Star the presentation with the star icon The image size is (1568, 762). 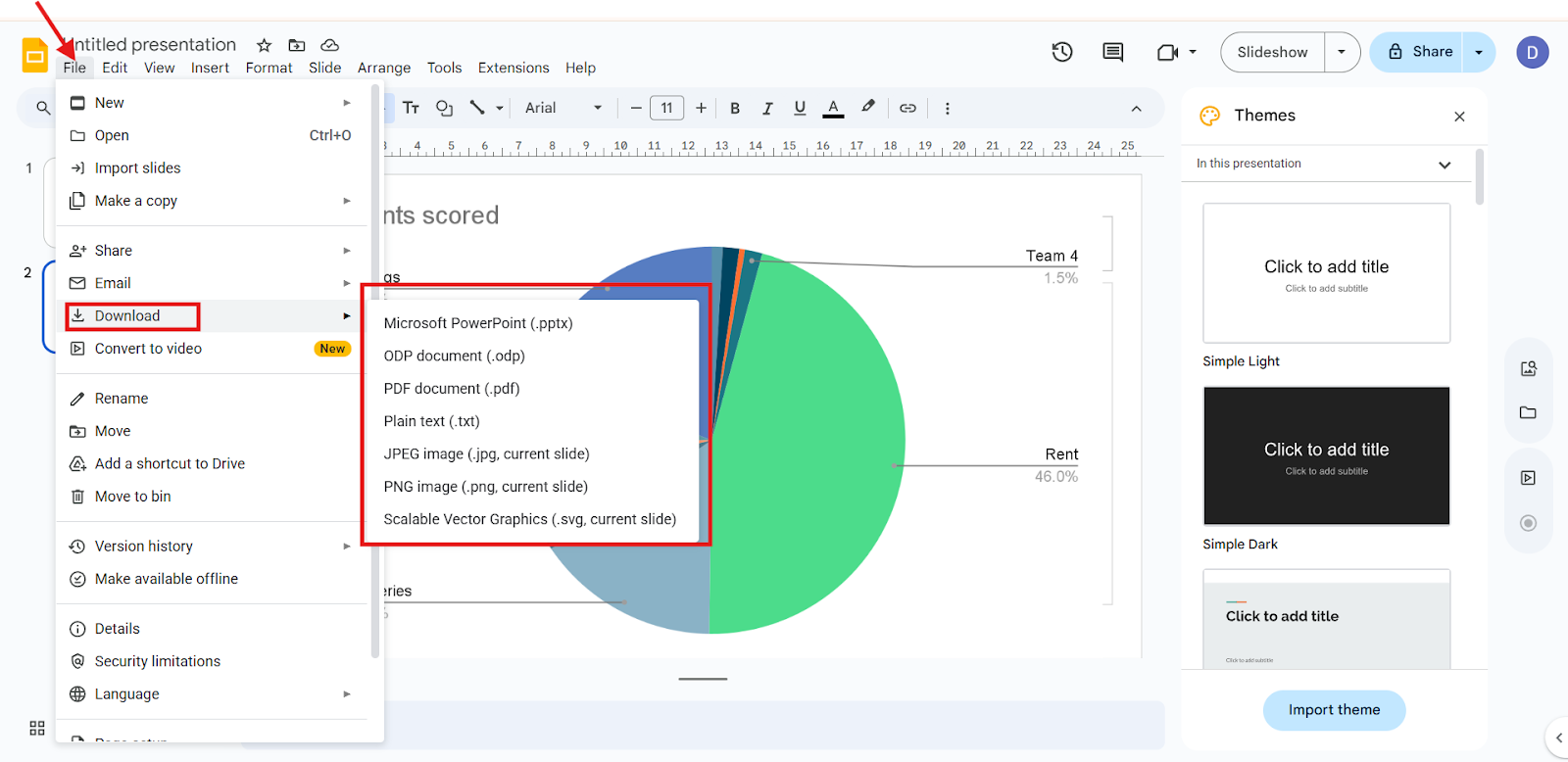tap(264, 45)
